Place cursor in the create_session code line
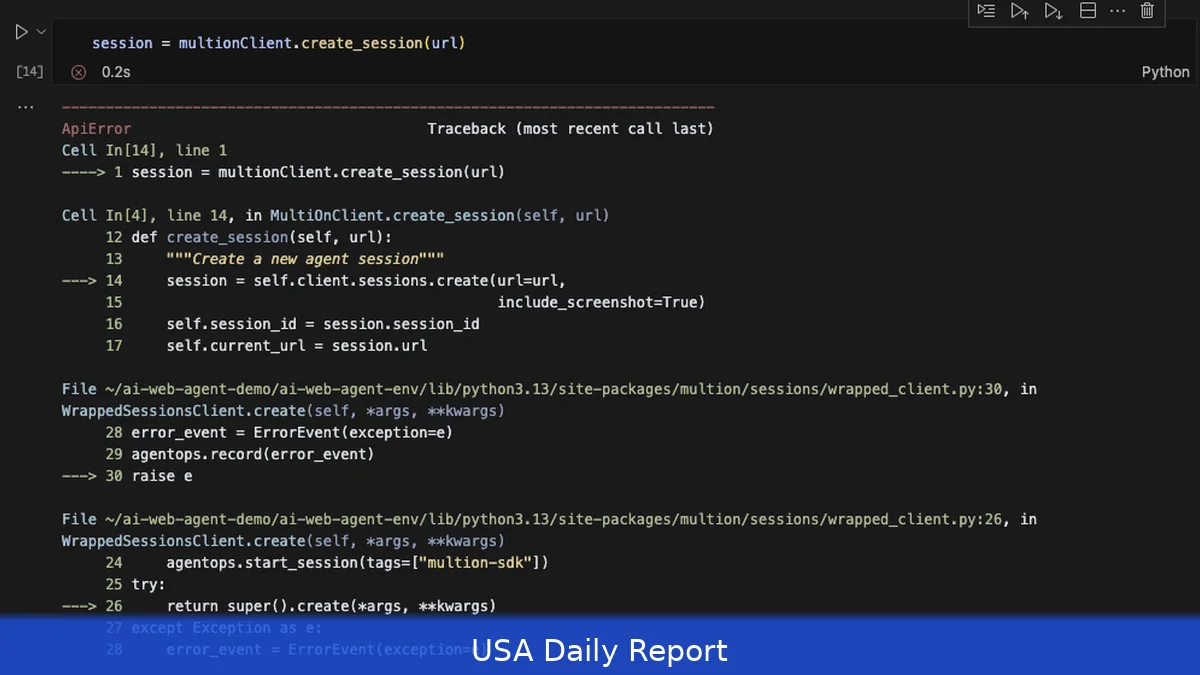 point(277,42)
